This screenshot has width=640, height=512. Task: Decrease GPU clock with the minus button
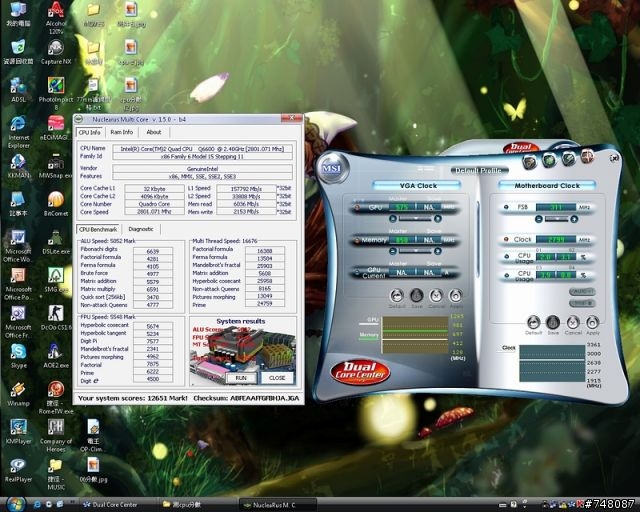click(393, 219)
